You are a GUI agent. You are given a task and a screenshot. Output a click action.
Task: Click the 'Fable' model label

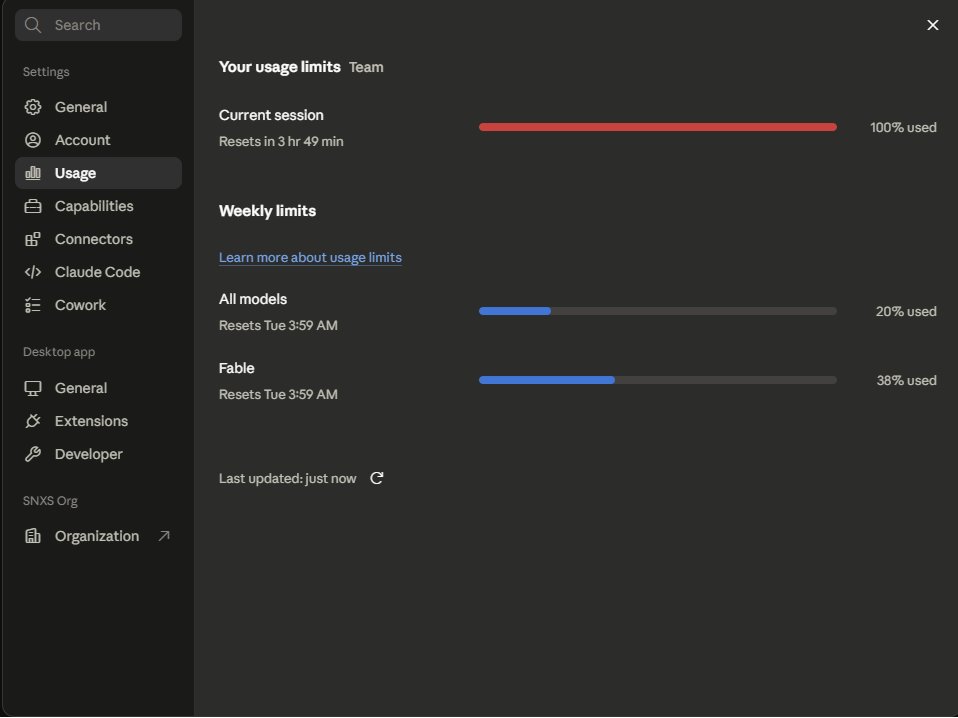pos(236,368)
